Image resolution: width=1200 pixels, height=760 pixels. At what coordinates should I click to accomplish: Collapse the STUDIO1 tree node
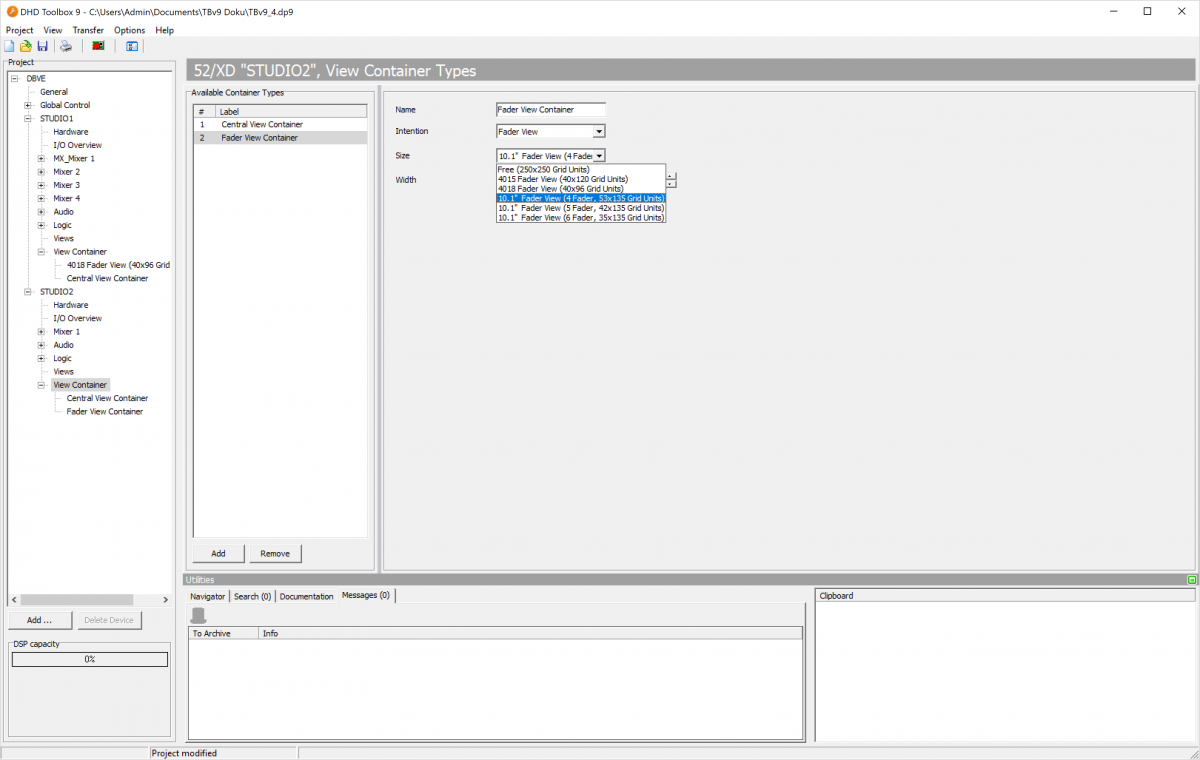(27, 117)
